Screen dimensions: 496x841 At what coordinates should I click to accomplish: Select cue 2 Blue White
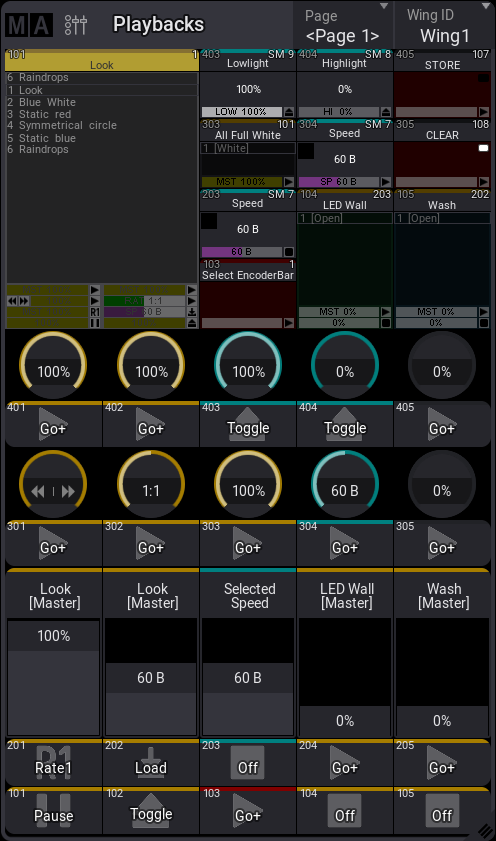coord(102,102)
